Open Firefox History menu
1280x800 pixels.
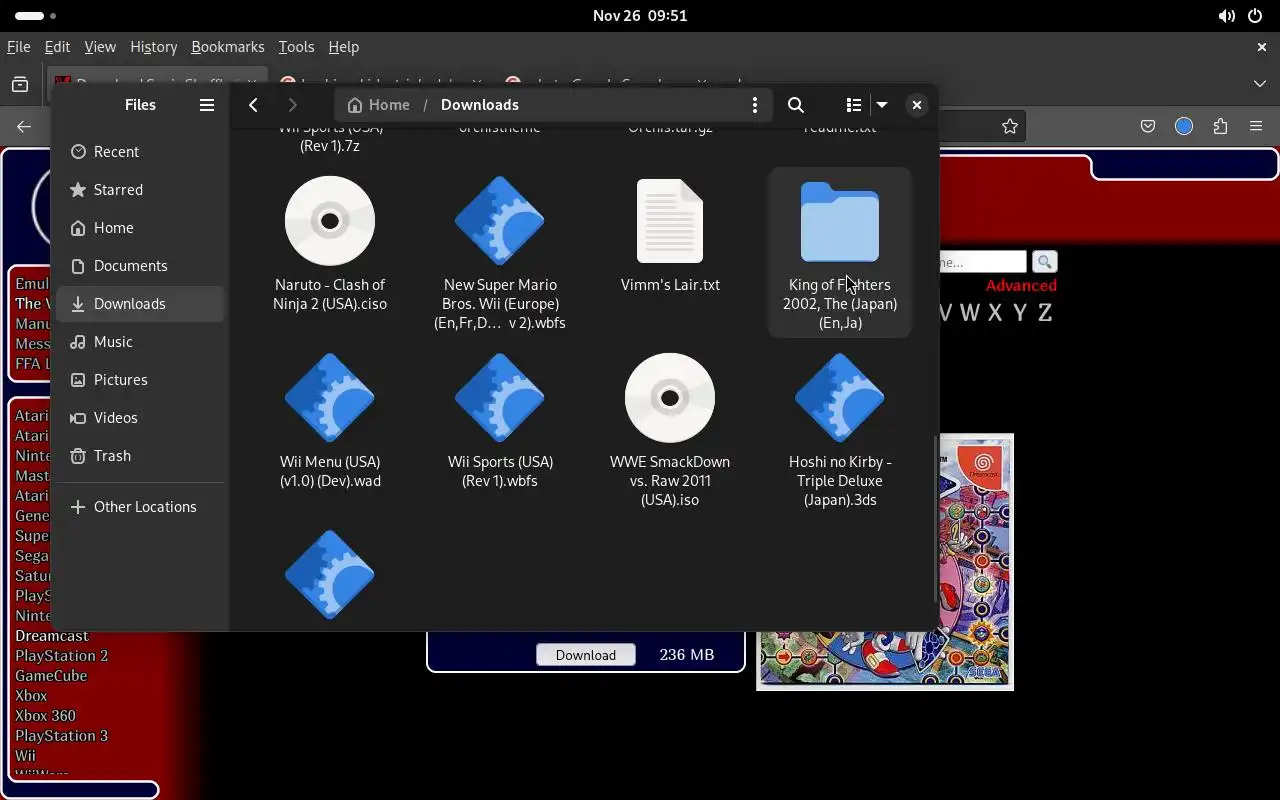pos(153,47)
